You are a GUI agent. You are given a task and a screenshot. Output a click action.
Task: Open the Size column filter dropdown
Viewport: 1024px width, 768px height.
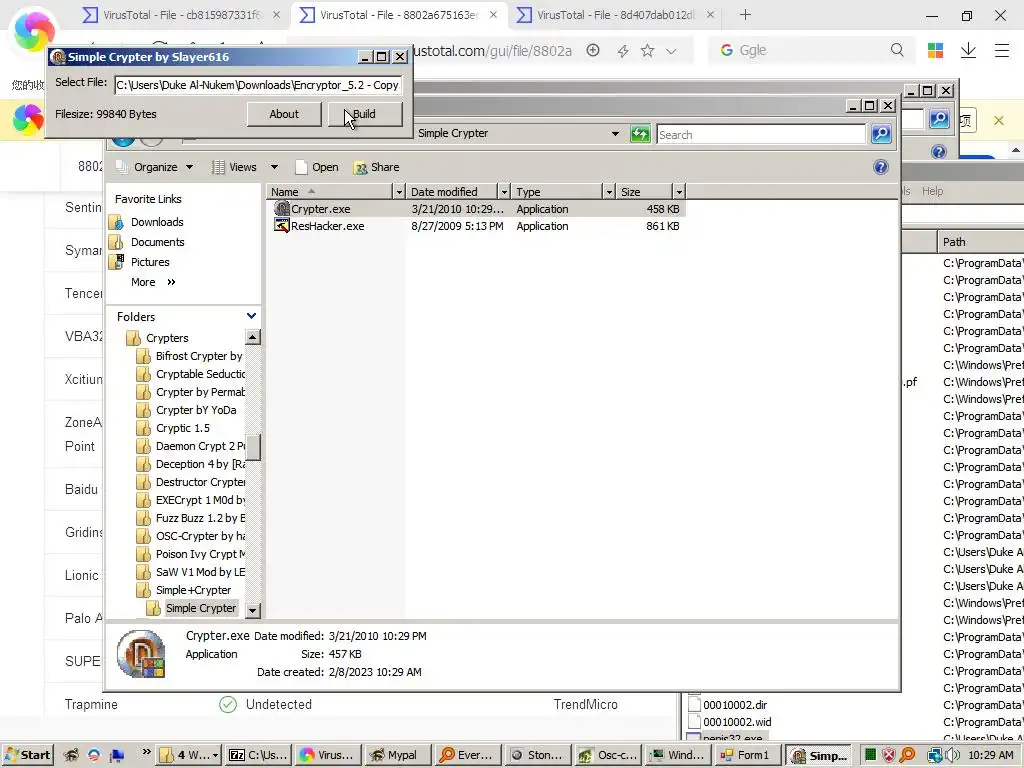tap(679, 191)
